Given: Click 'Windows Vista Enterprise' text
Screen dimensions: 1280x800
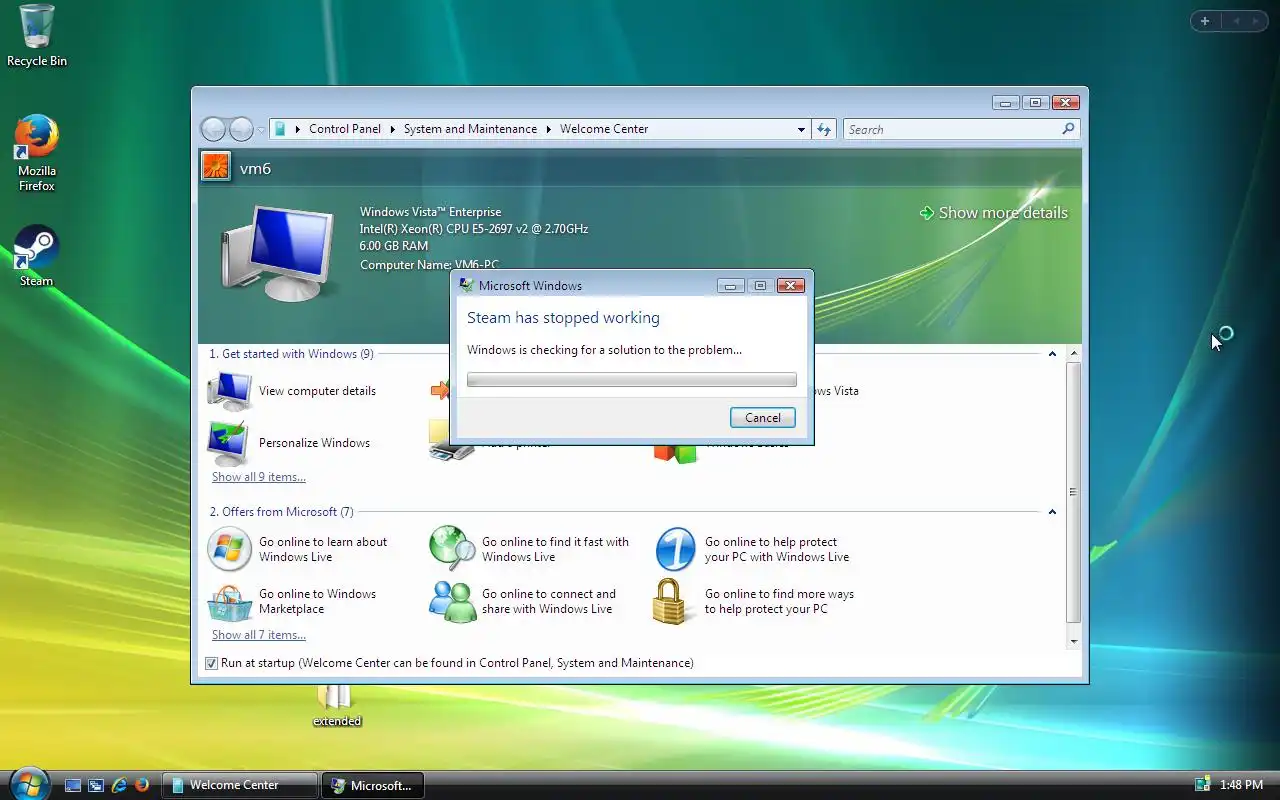Looking at the screenshot, I should click(430, 212).
